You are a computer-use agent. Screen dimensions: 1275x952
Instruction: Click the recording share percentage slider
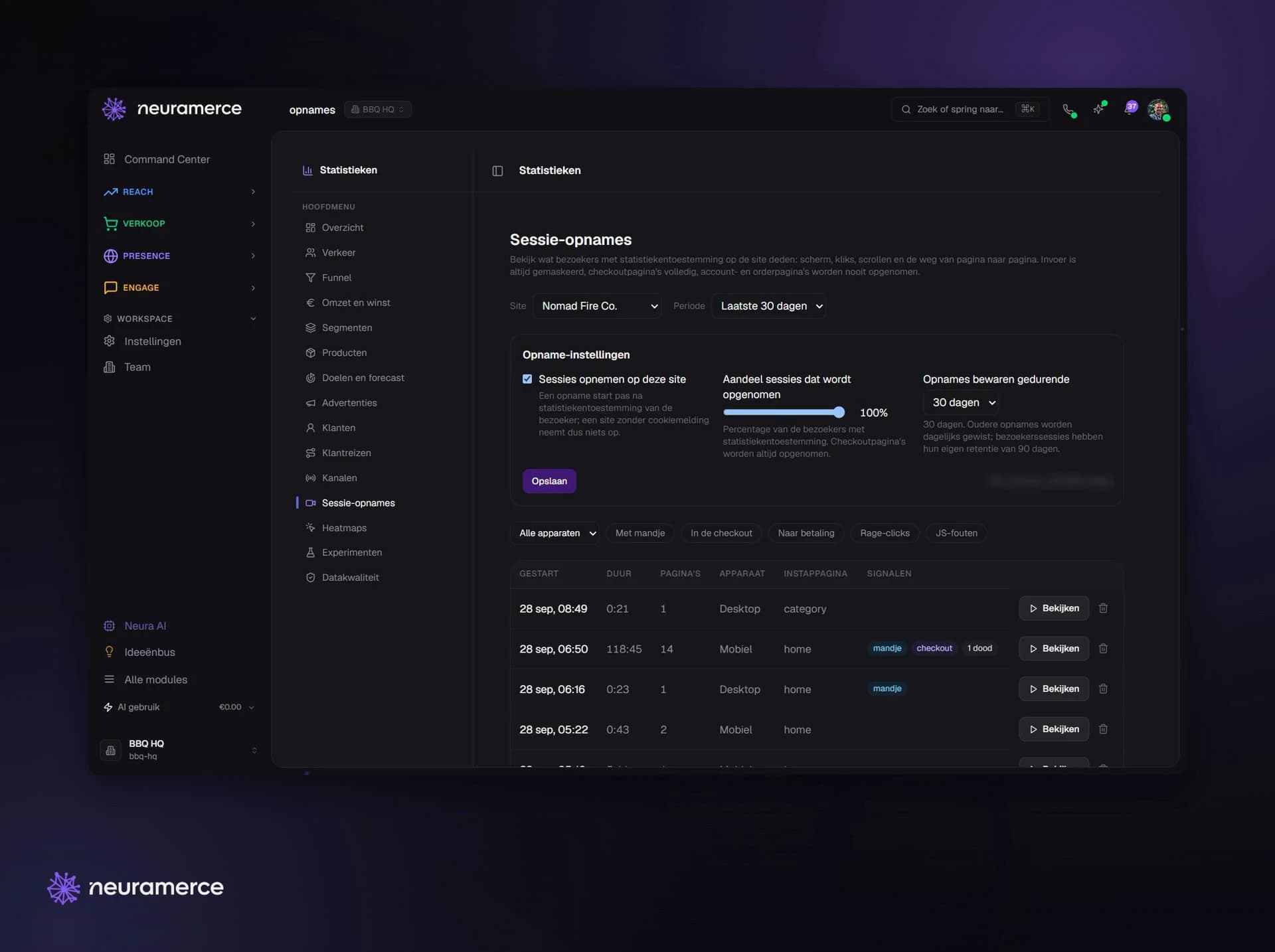pos(784,412)
